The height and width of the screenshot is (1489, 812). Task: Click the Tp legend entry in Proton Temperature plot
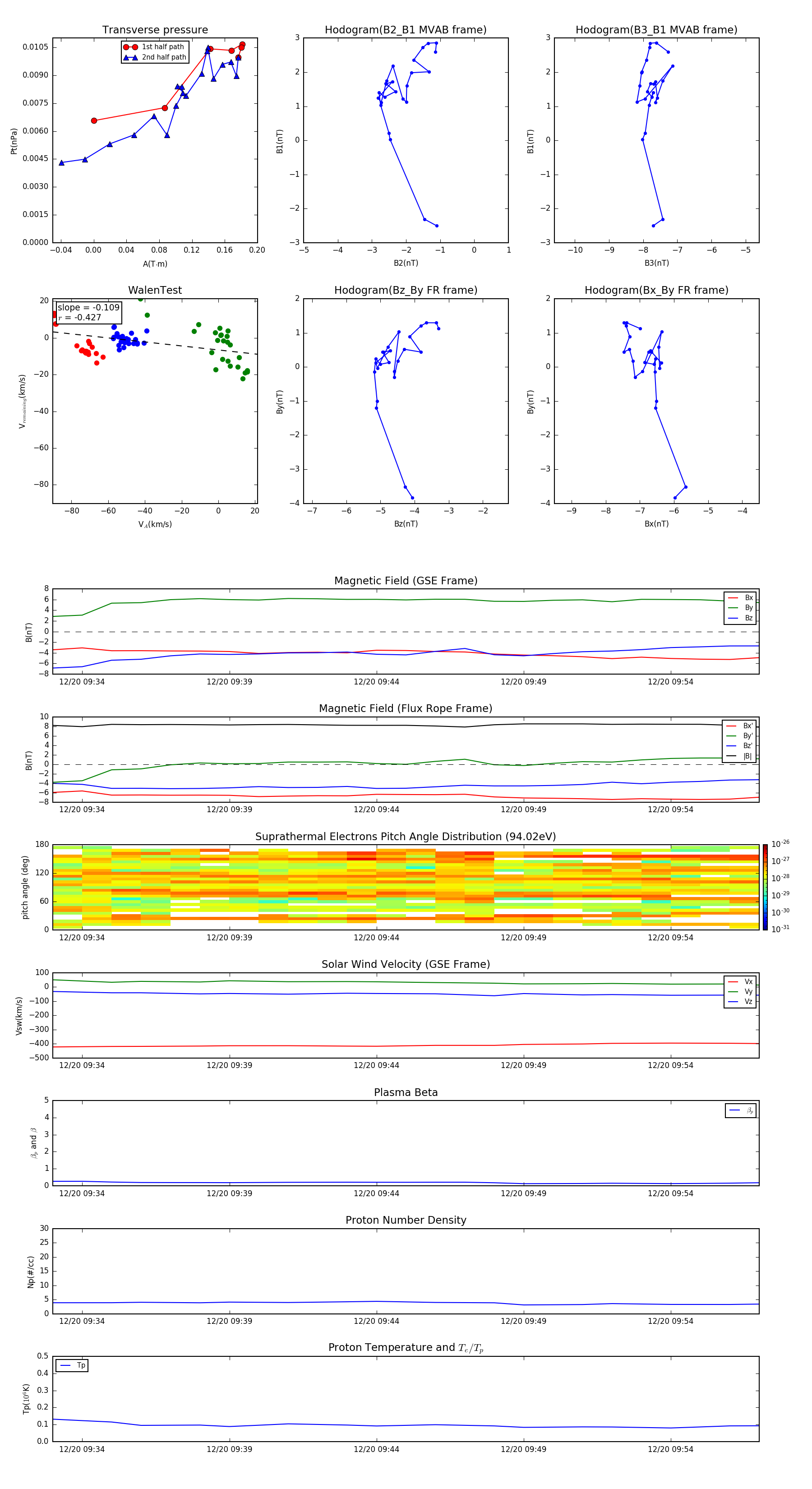[72, 1365]
